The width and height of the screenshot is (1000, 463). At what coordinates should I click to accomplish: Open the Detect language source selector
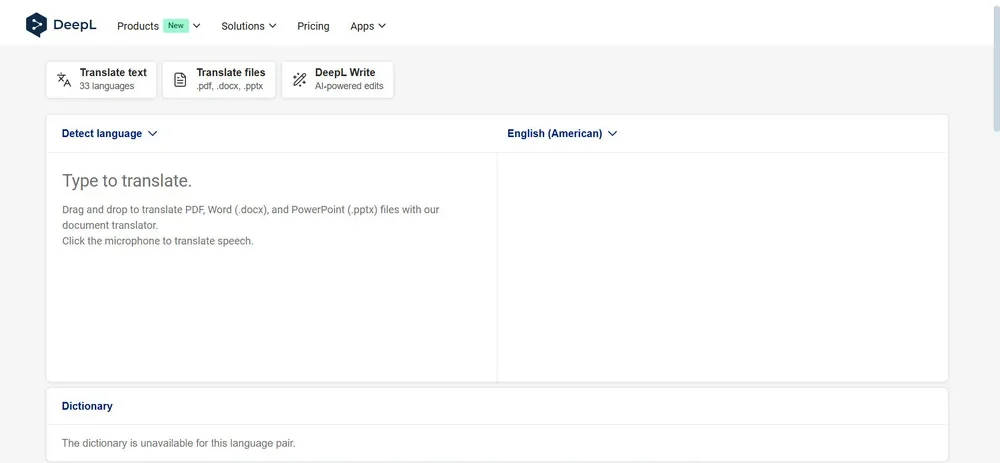(x=102, y=133)
